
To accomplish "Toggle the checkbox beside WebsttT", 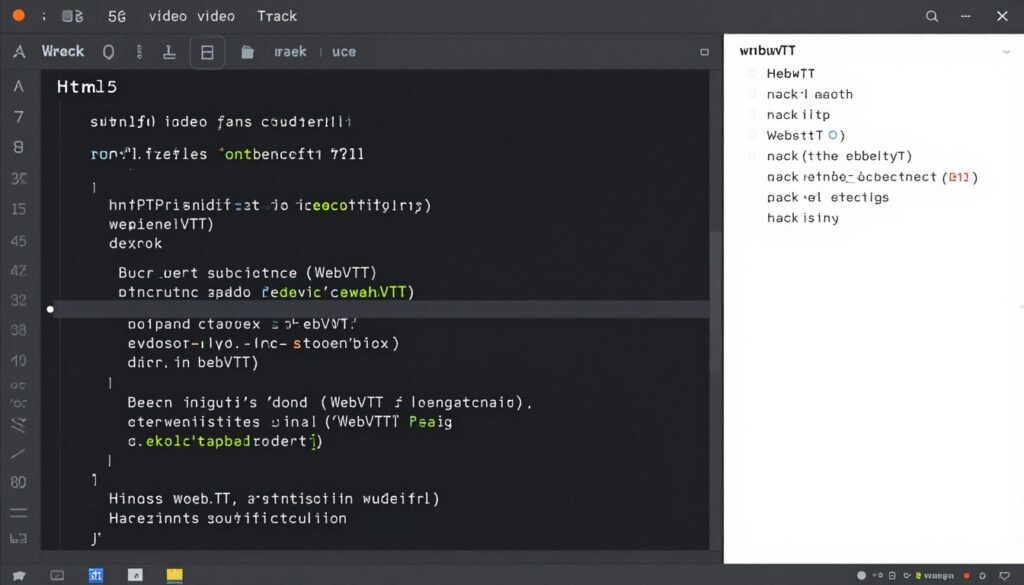I will tap(752, 135).
